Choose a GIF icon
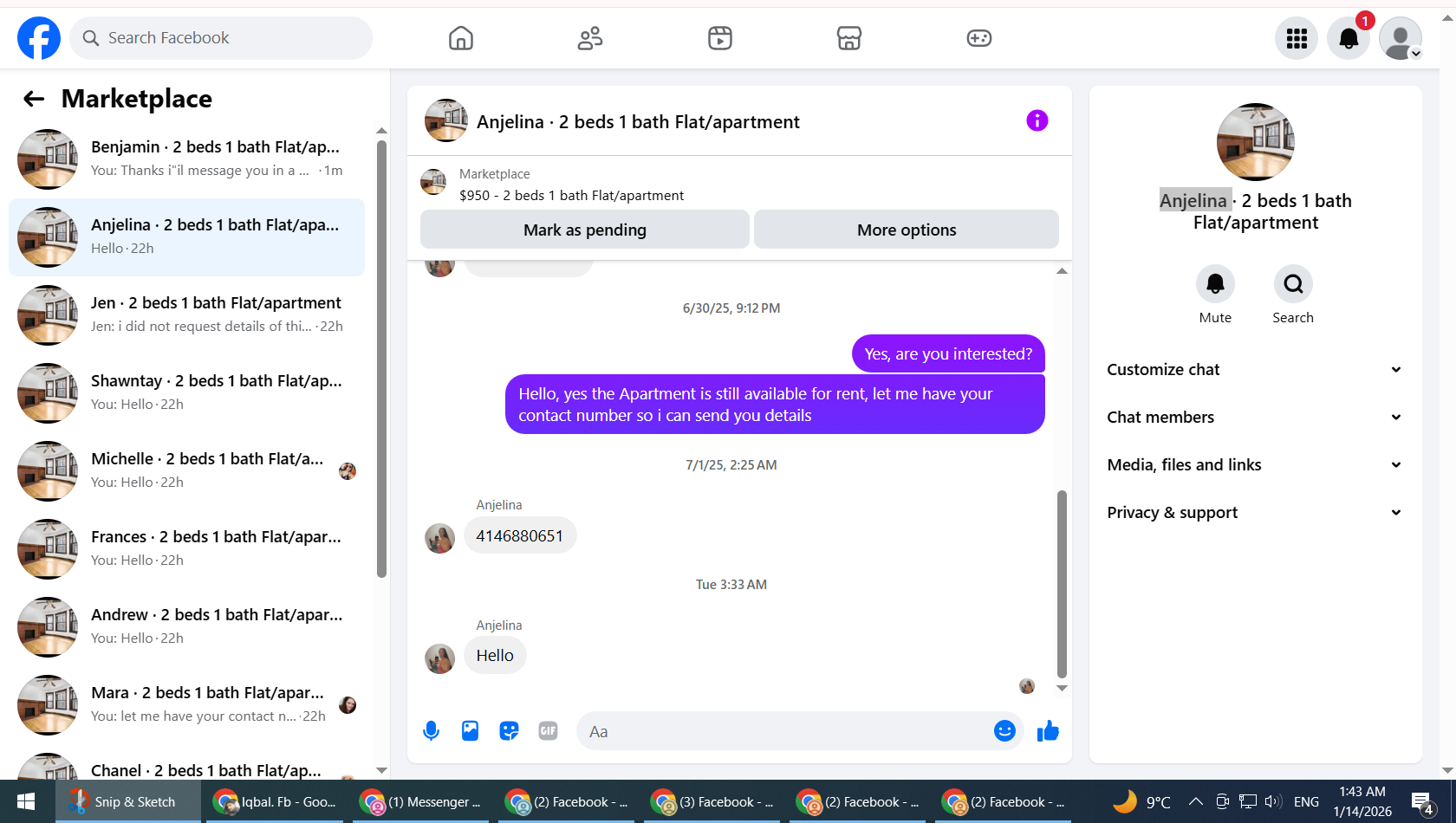1456x823 pixels. 548,731
